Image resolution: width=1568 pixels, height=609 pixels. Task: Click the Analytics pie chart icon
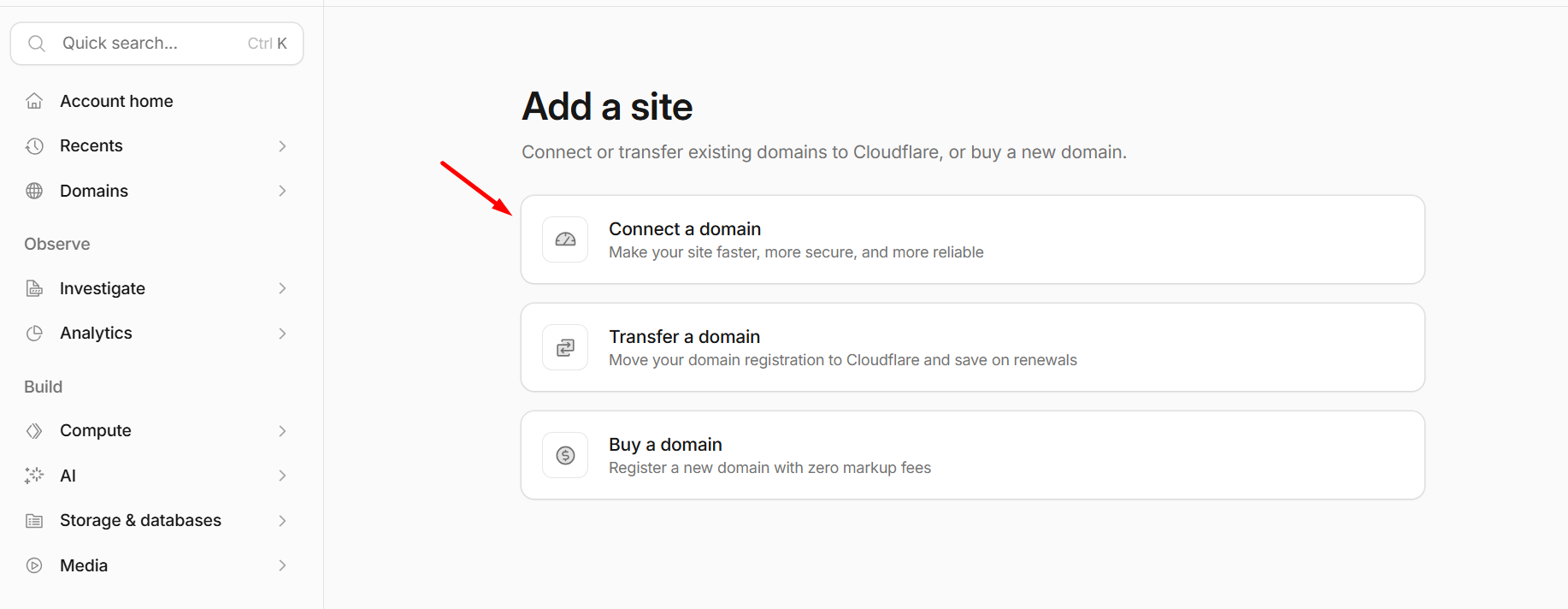click(x=34, y=334)
